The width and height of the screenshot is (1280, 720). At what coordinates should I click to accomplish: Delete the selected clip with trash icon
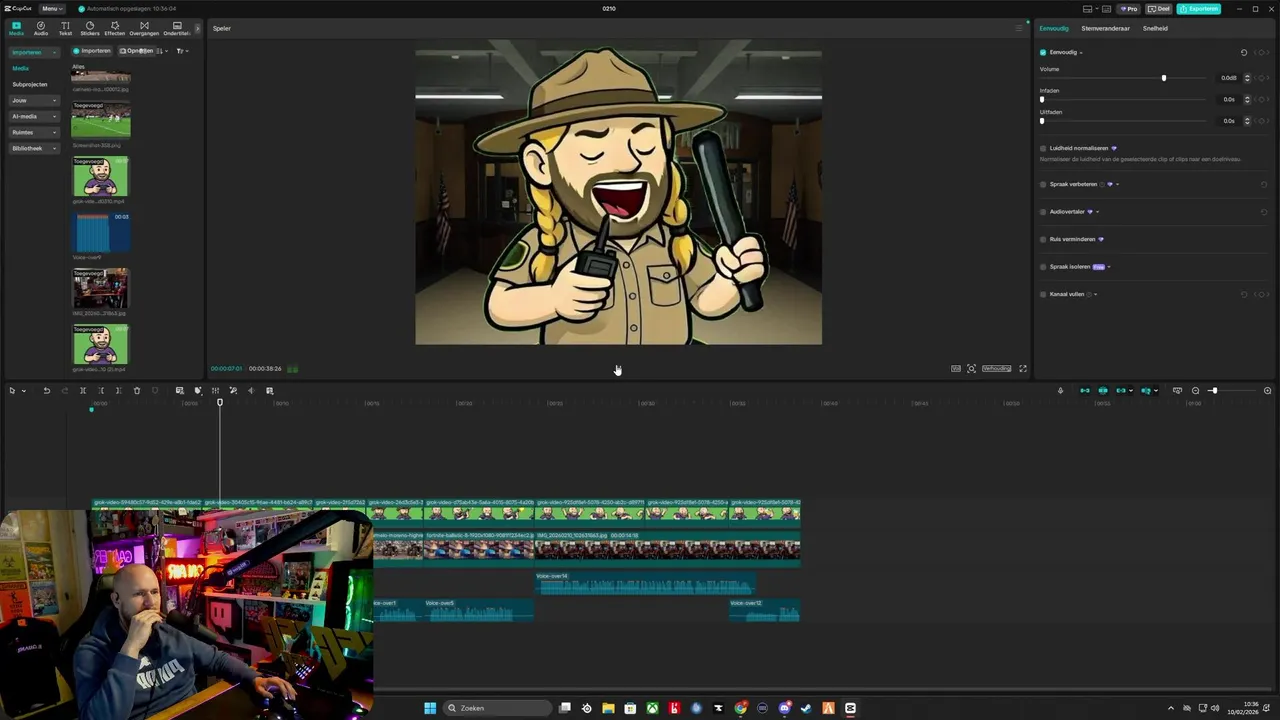coord(137,390)
